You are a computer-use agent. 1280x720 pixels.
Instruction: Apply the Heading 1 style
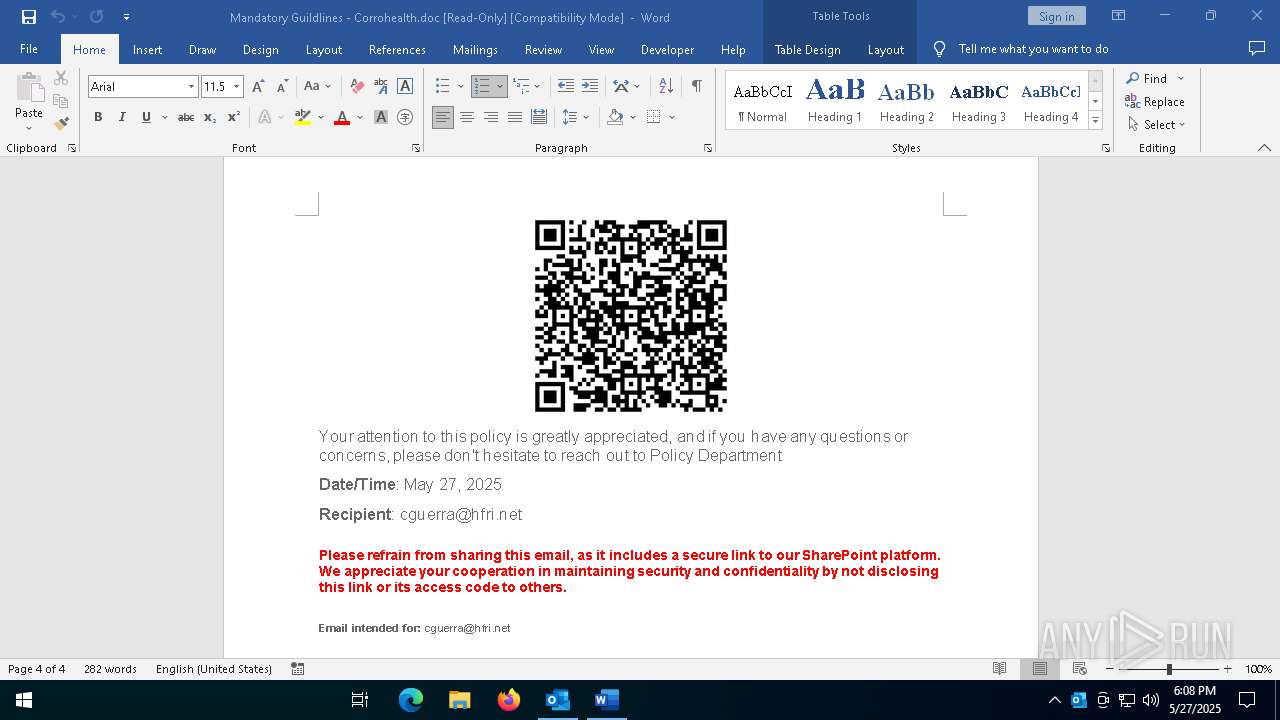[835, 101]
